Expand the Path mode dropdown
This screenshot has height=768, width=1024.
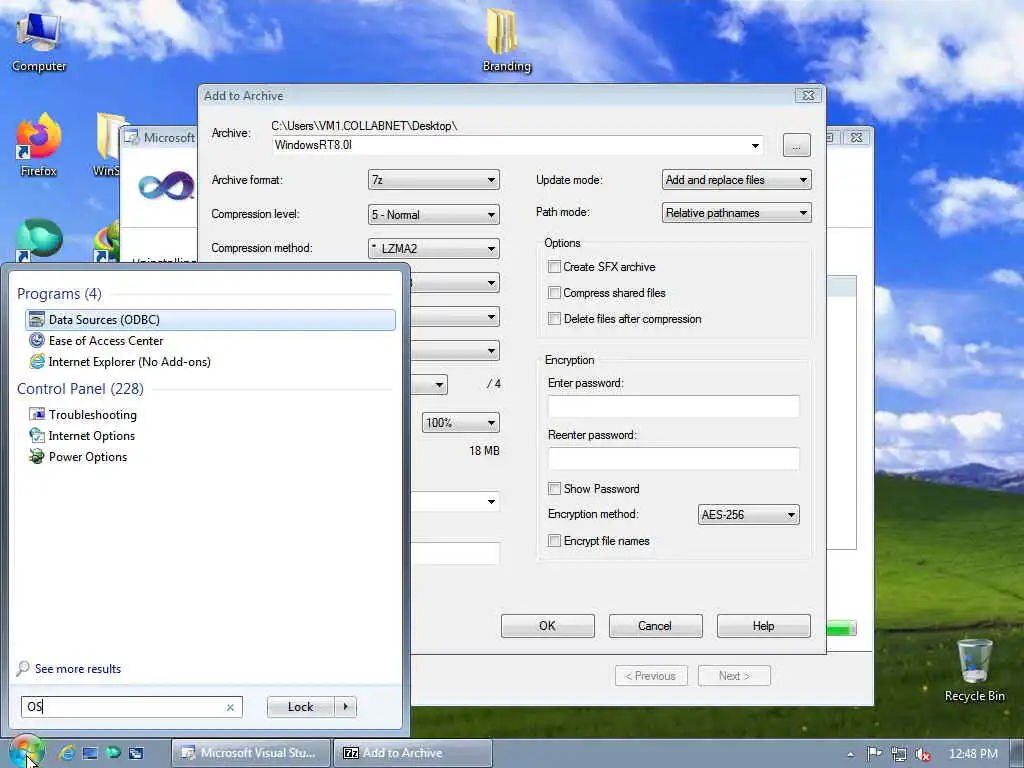pyautogui.click(x=737, y=213)
